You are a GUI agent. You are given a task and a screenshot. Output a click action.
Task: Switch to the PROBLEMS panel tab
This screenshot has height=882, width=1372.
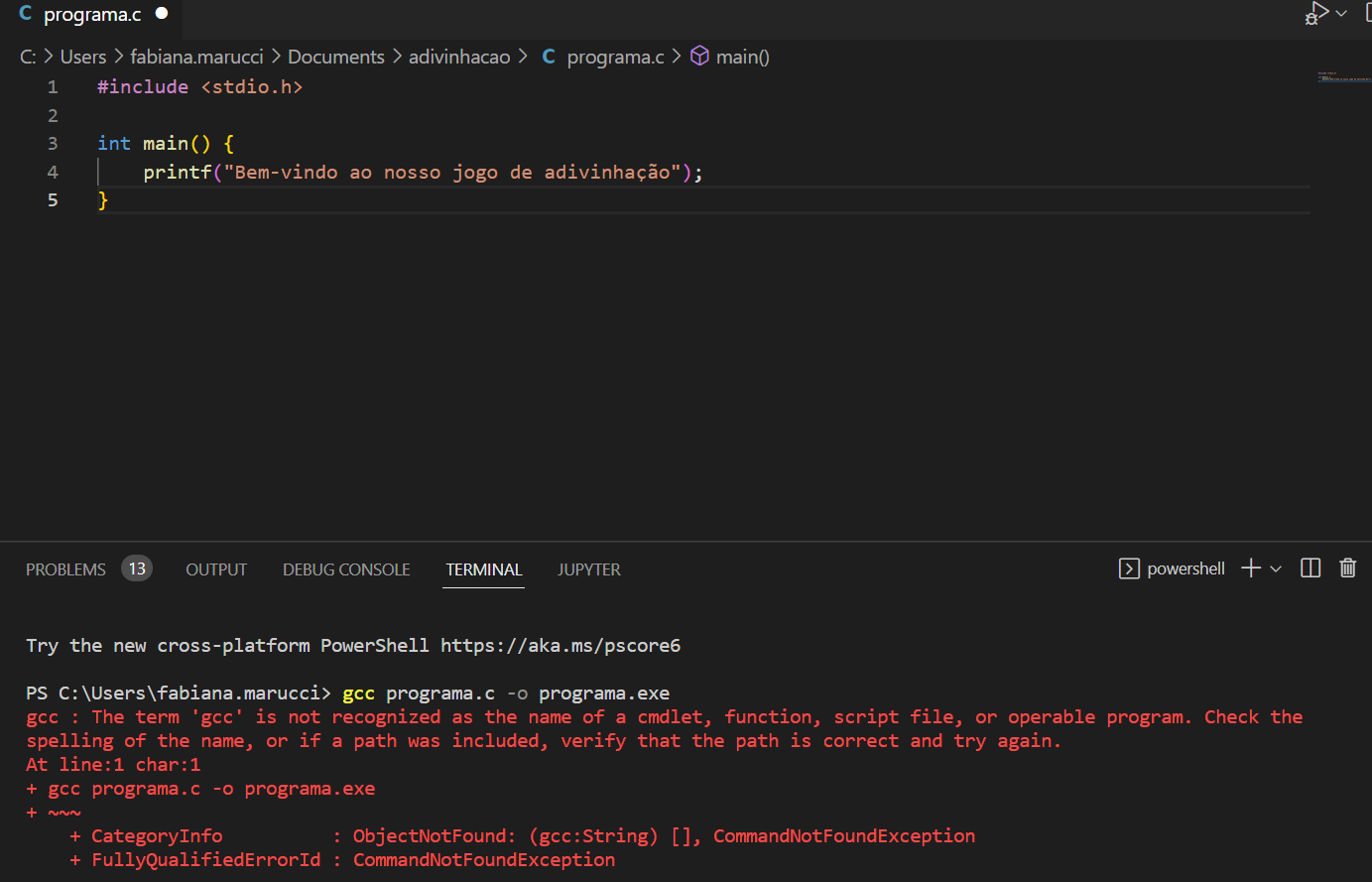pyautogui.click(x=65, y=569)
